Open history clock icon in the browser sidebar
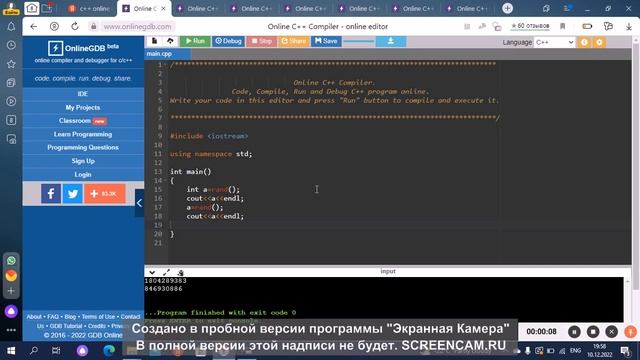The width and height of the screenshot is (640, 360). 11,45
